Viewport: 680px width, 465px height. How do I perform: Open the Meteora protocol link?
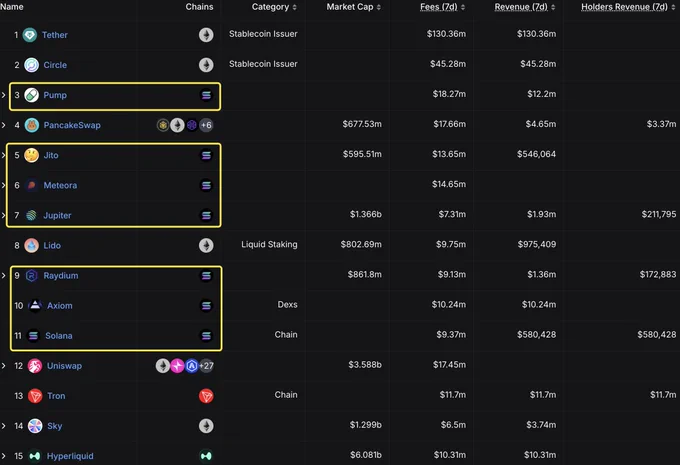(x=60, y=185)
